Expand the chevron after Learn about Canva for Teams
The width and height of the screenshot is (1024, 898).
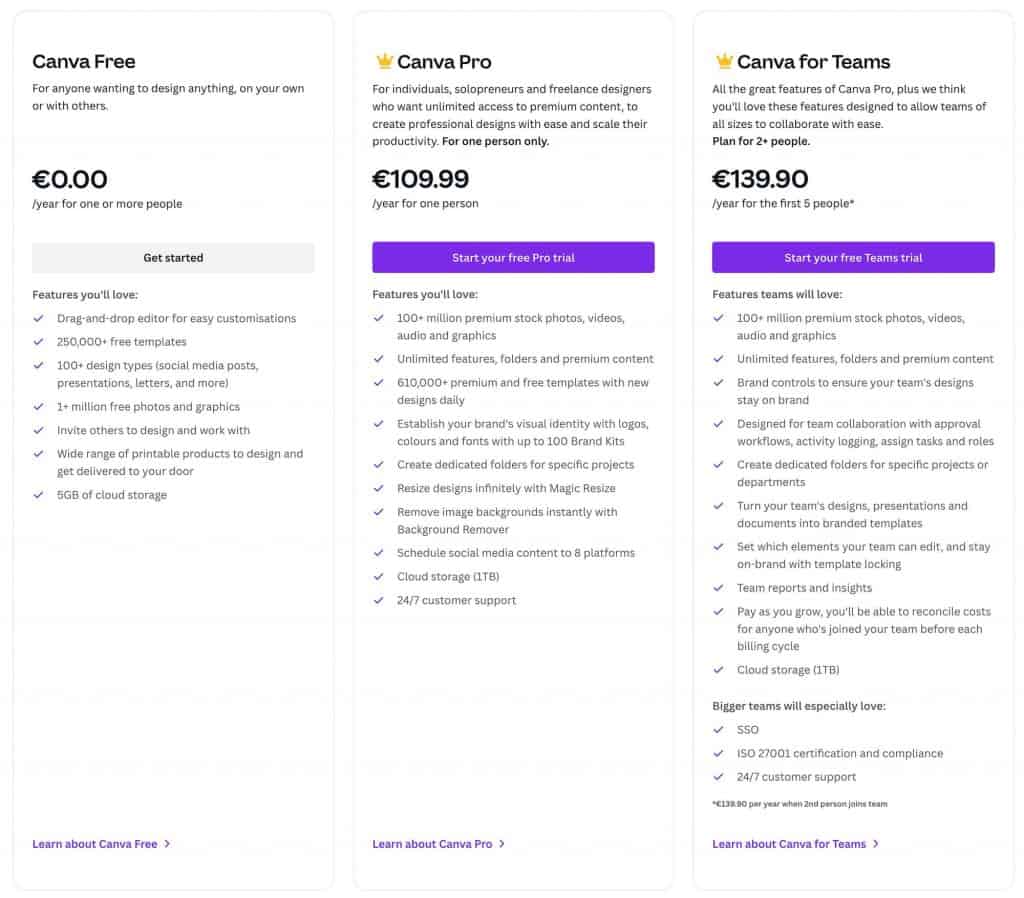pos(876,843)
